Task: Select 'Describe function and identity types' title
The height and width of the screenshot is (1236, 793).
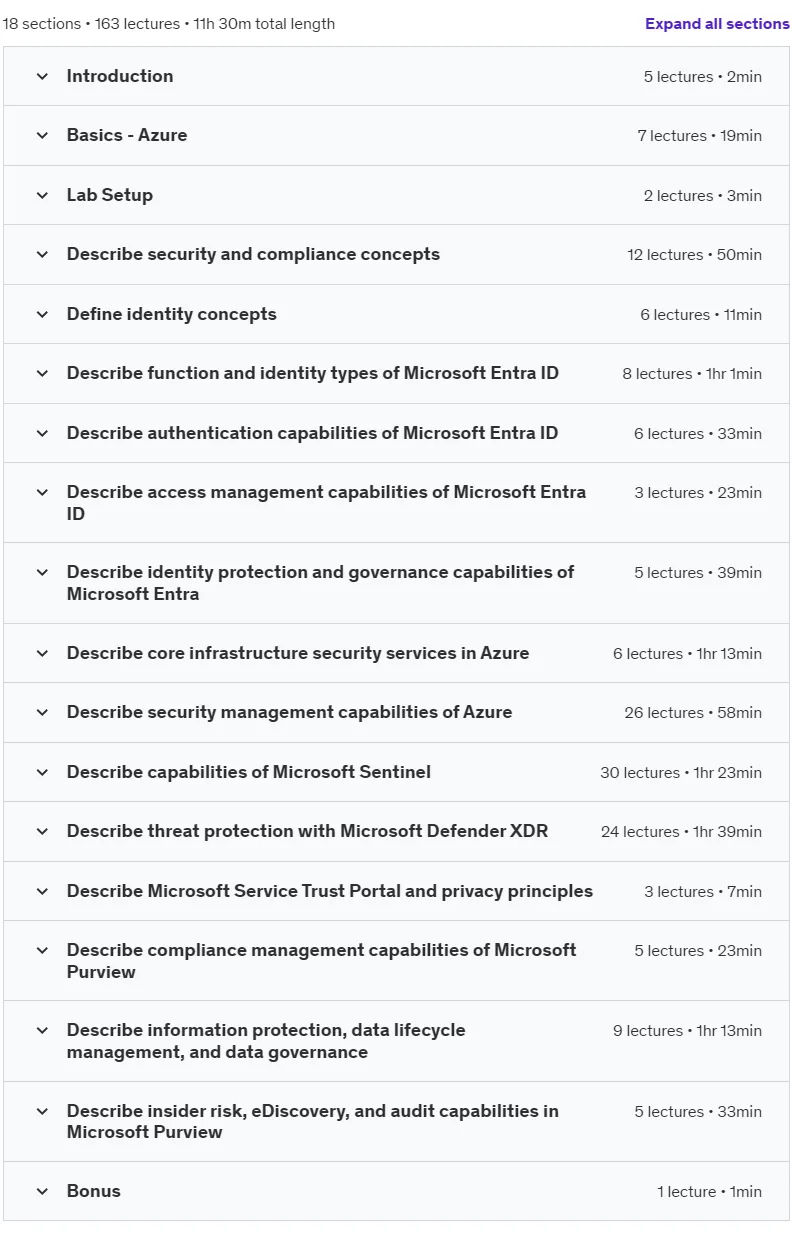Action: (x=313, y=373)
